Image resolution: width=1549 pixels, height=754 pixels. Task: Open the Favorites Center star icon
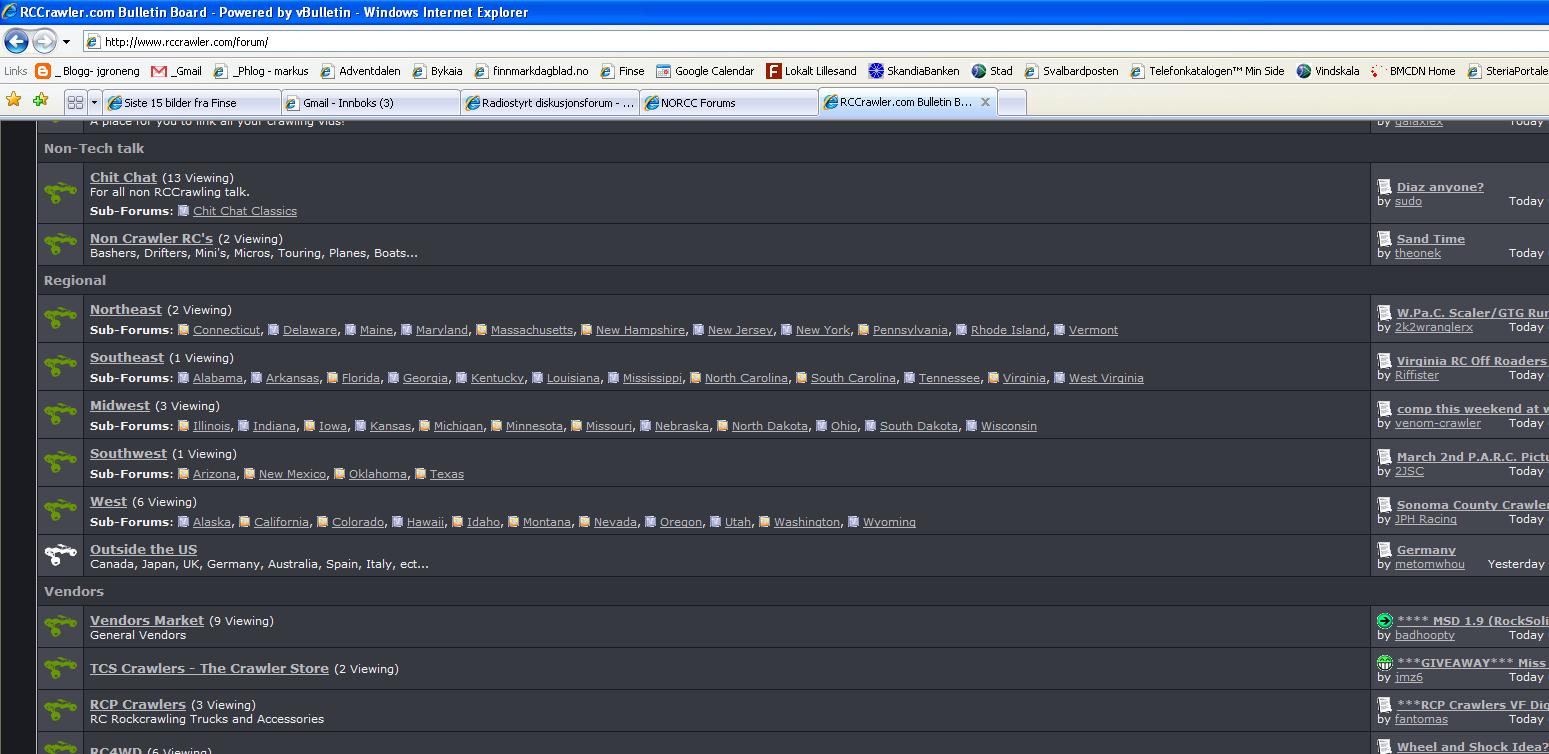[14, 100]
